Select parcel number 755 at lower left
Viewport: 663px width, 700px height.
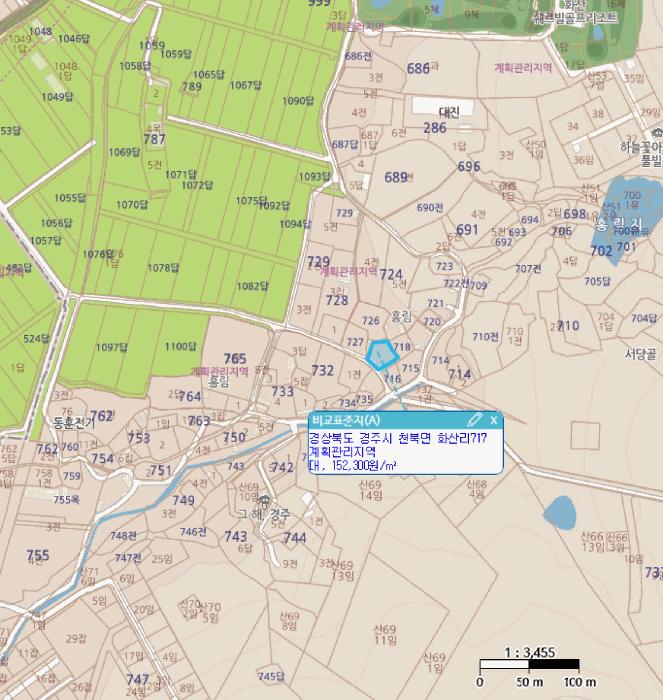(37, 555)
